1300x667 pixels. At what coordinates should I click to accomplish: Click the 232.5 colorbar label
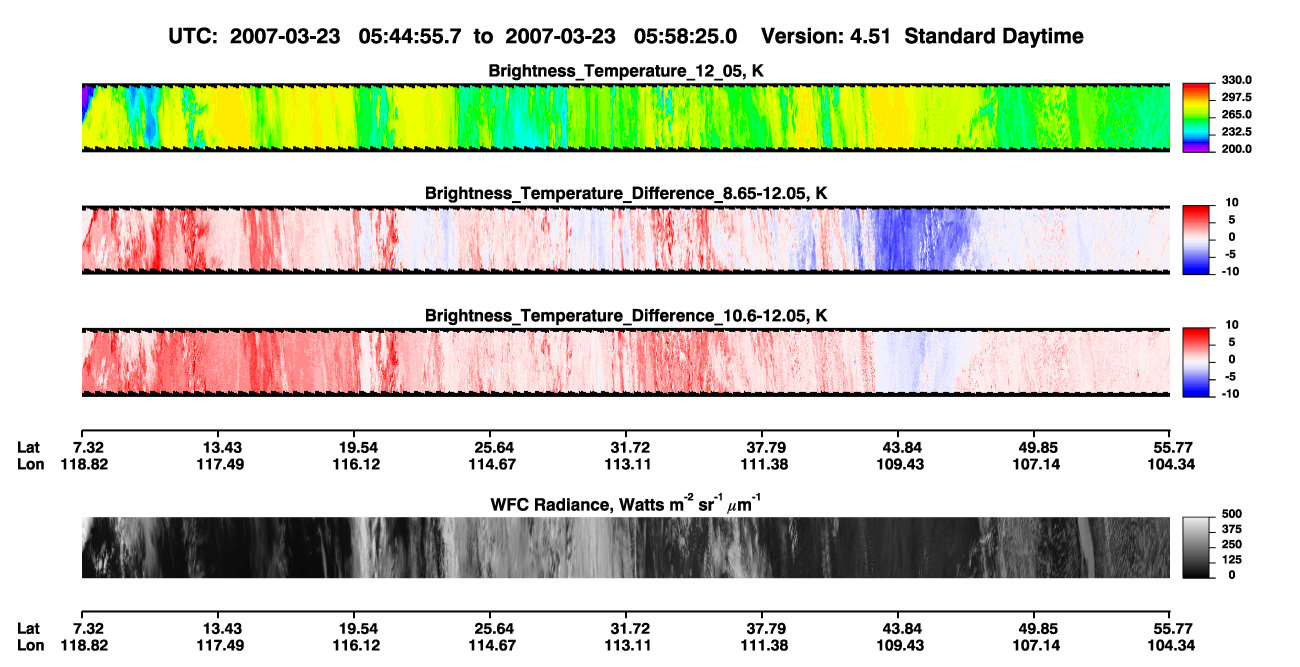pos(1236,131)
